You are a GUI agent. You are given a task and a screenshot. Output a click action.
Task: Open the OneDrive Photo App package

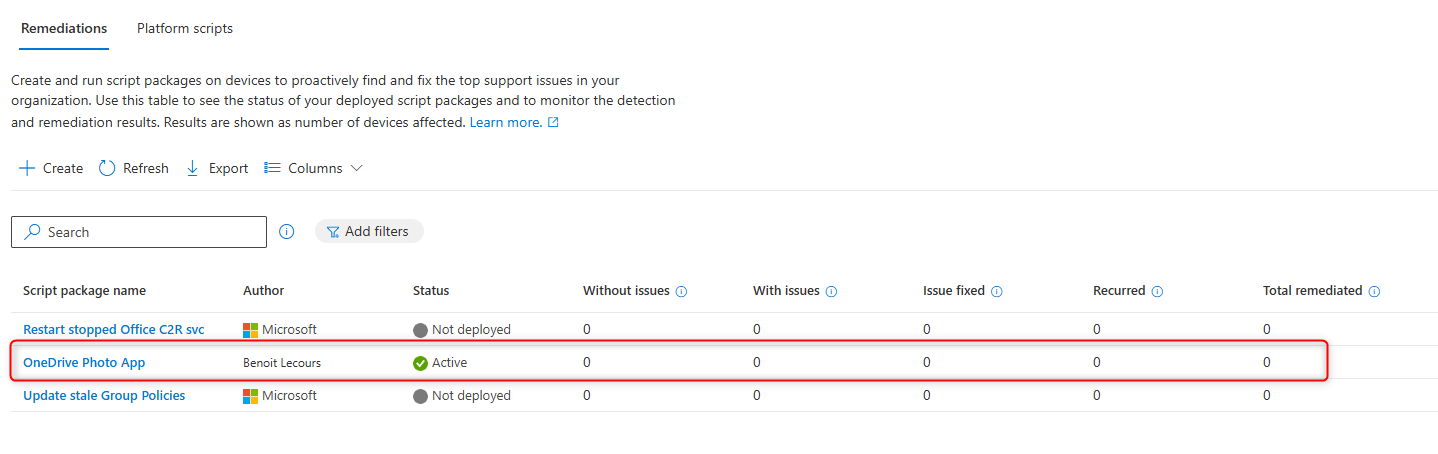84,362
